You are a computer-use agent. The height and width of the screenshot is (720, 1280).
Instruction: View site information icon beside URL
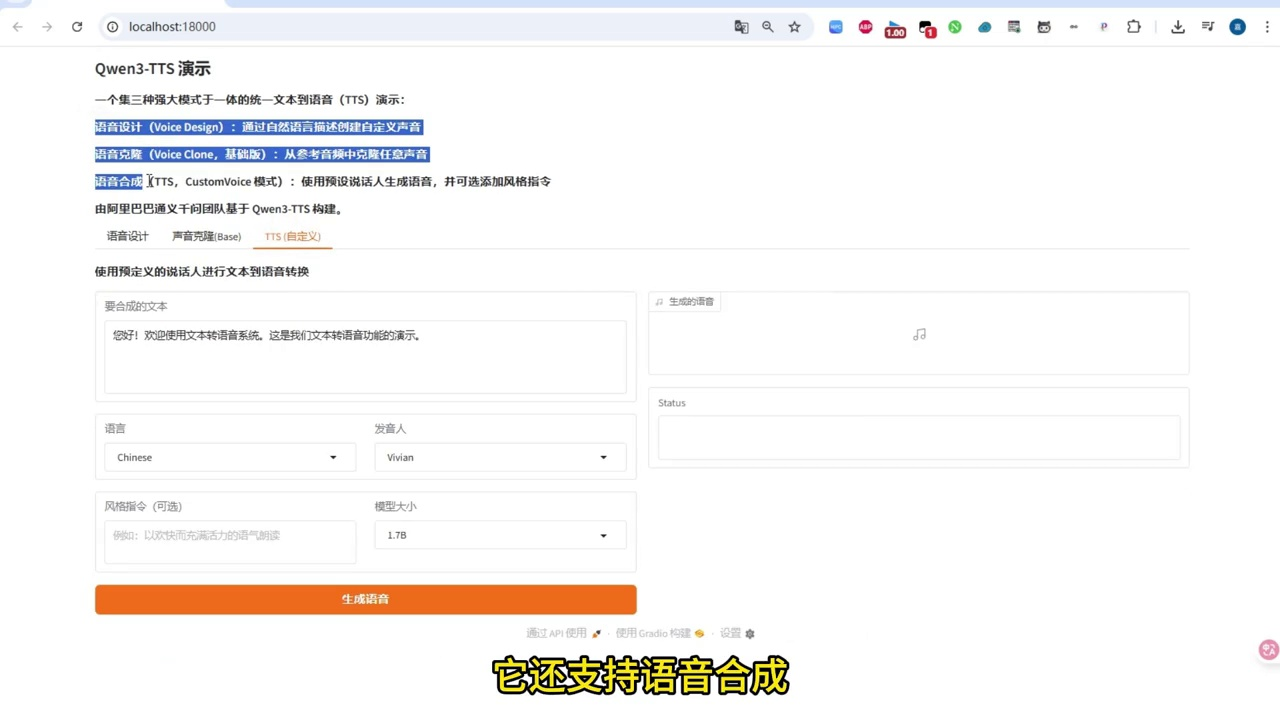tap(113, 27)
